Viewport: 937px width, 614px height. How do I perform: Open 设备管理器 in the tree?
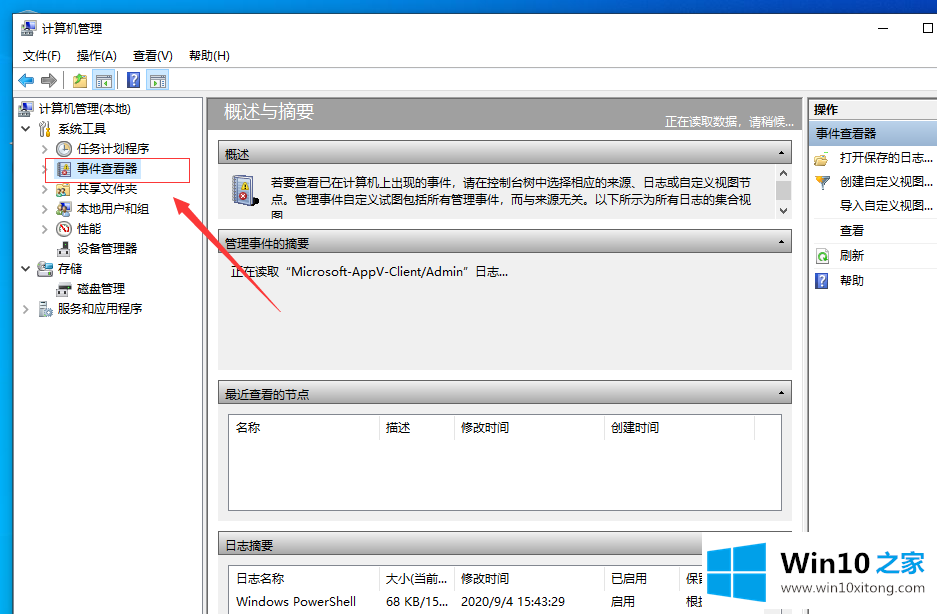(x=106, y=249)
